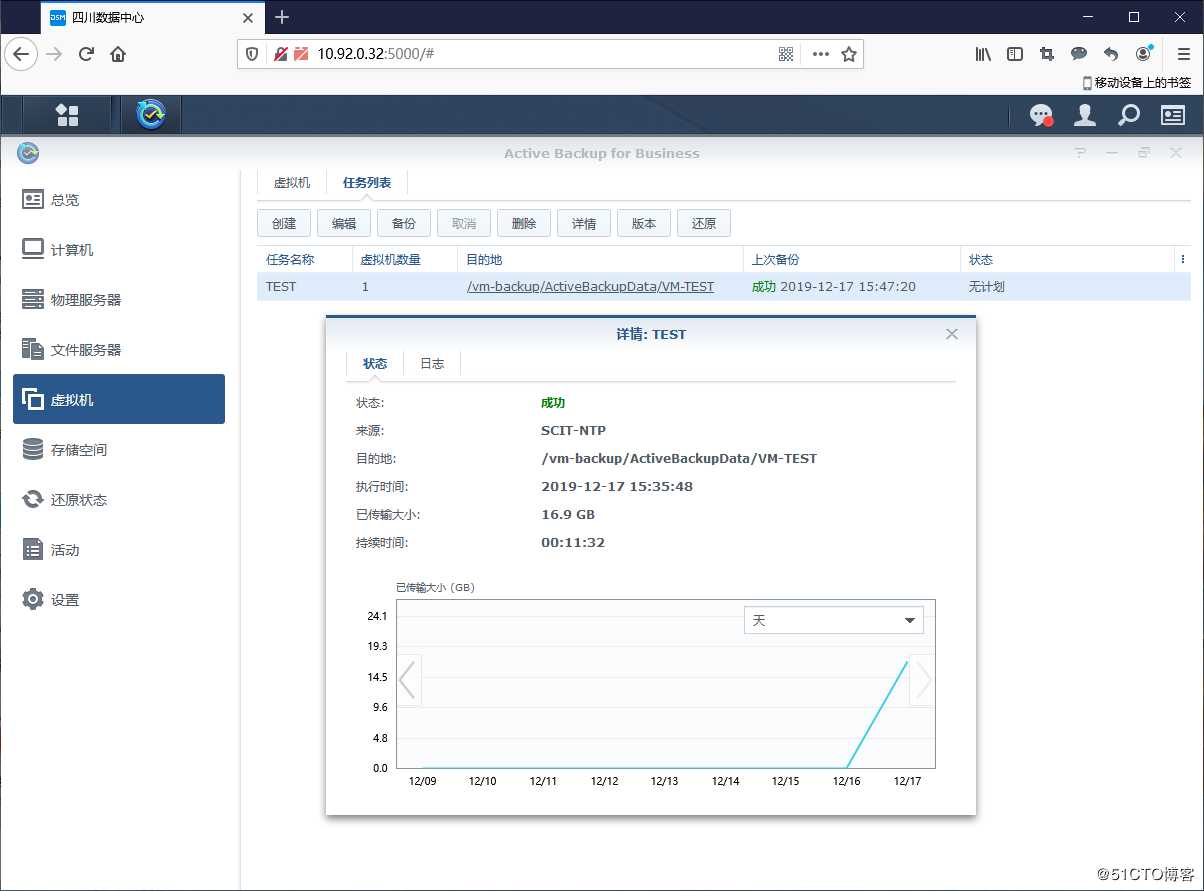Screen dimensions: 1204x891
Task: Open 移动设备上的书签 bookmarks folder
Action: click(1137, 83)
